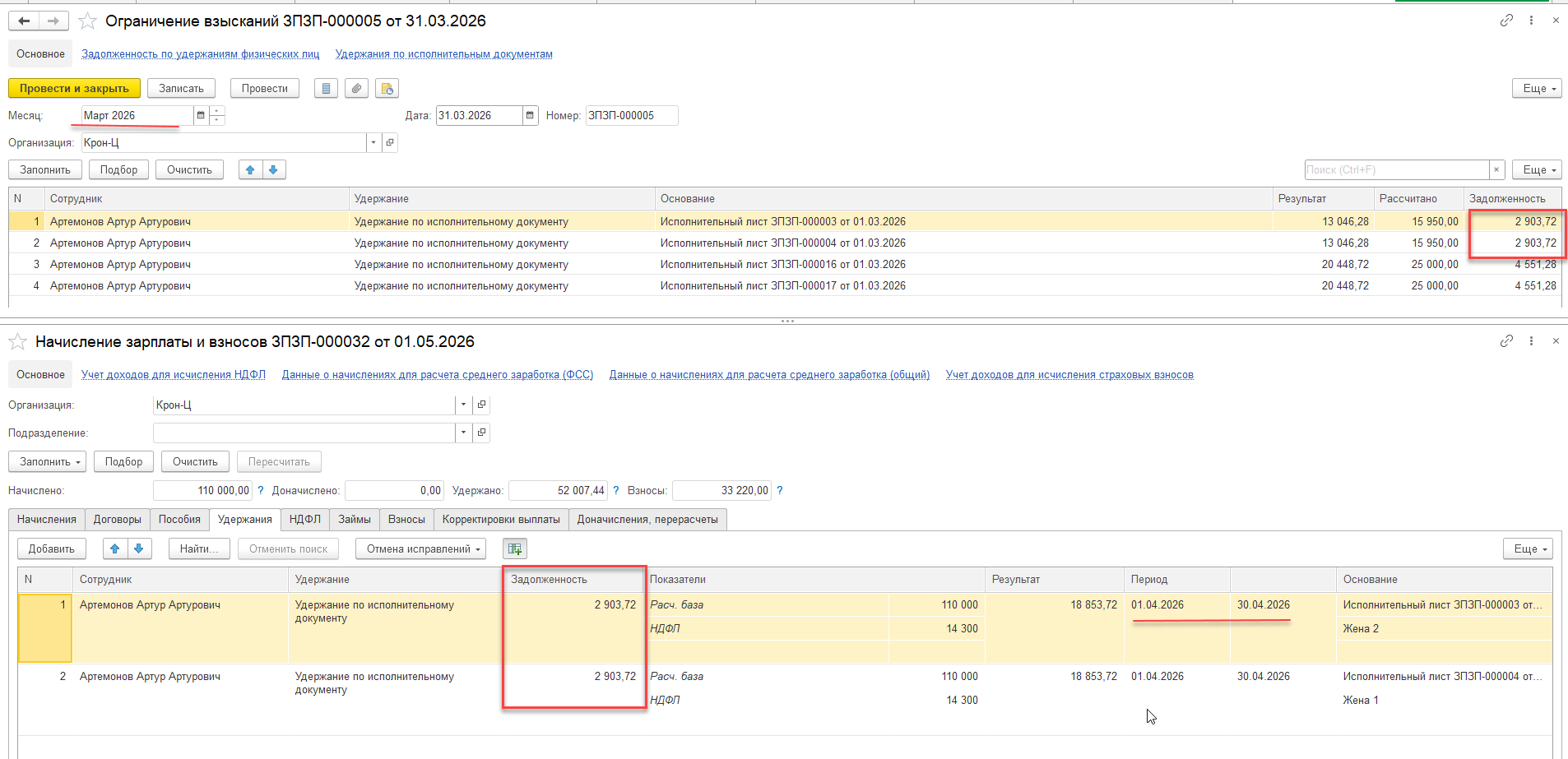Move the row up in the Удержания table
The height and width of the screenshot is (759, 1568).
pyautogui.click(x=115, y=549)
